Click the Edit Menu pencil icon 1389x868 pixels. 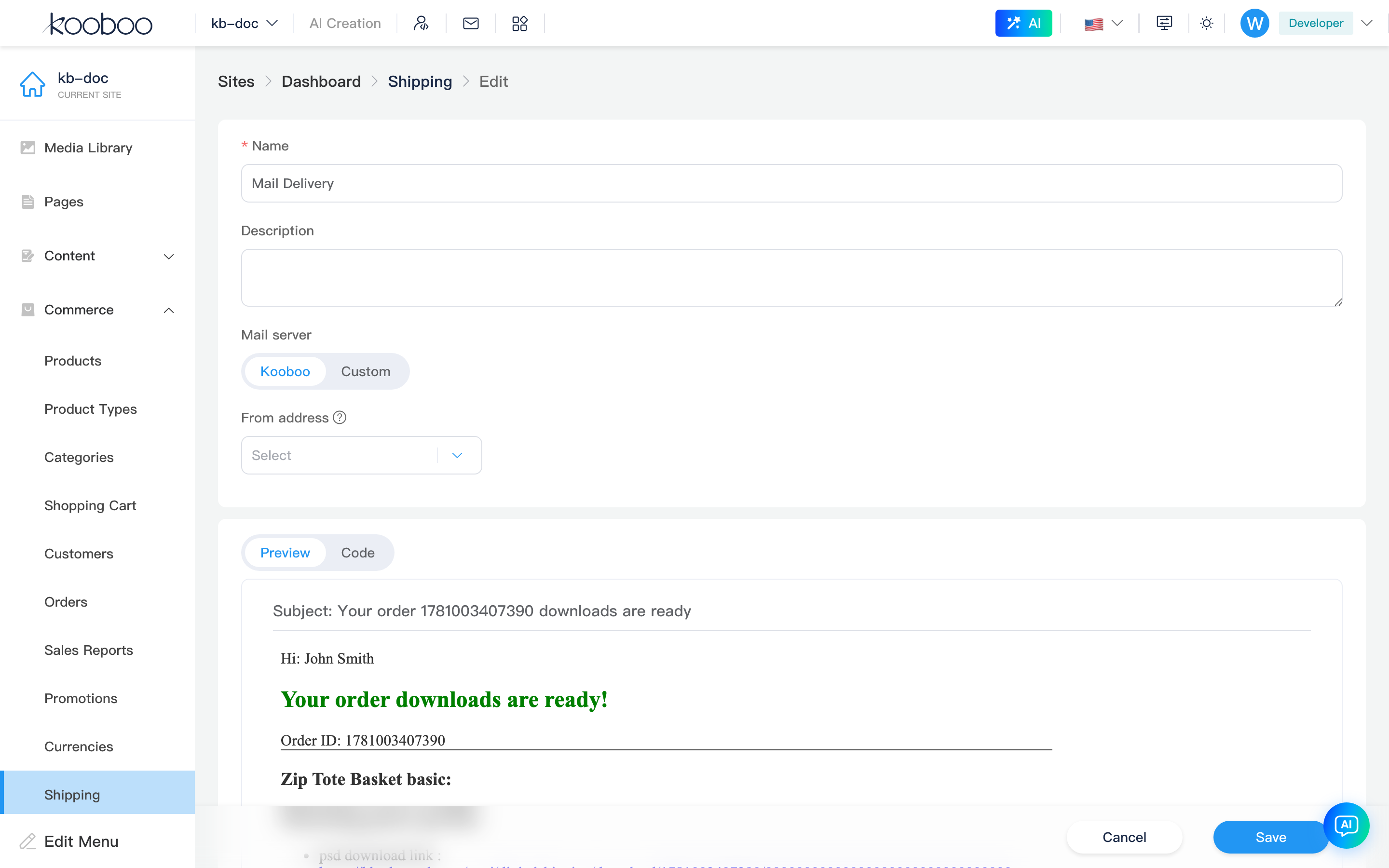tap(27, 841)
